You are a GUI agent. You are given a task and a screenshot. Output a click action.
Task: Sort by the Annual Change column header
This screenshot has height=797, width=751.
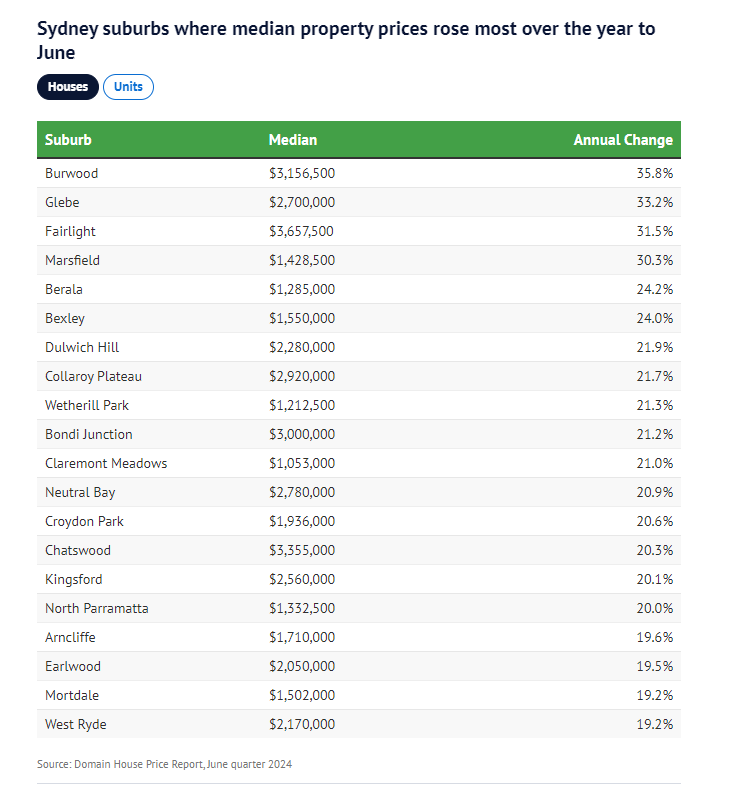(622, 140)
